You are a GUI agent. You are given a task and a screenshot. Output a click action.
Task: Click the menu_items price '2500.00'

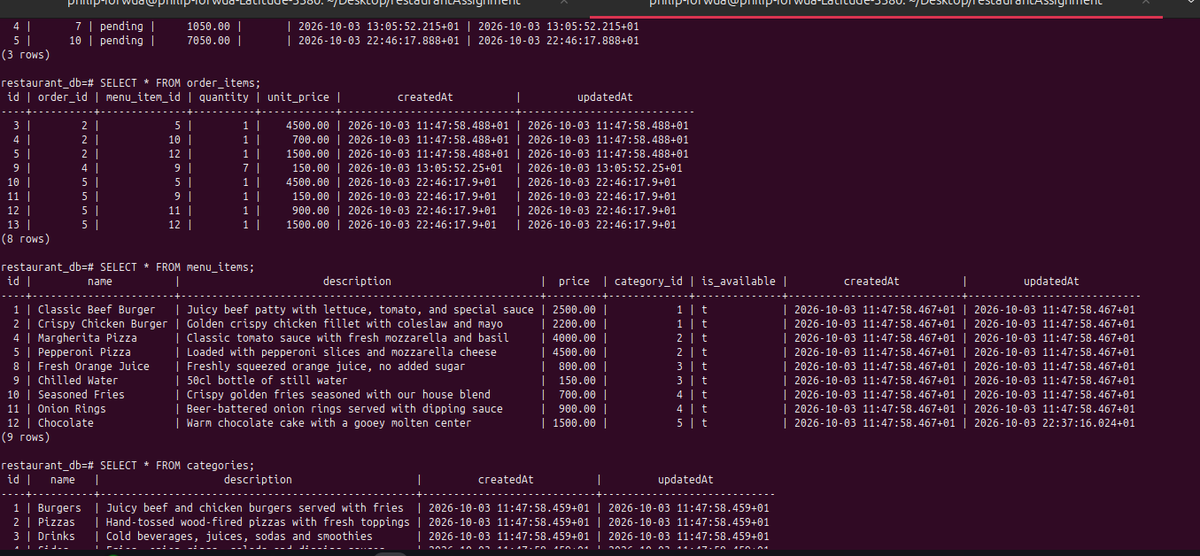pyautogui.click(x=574, y=310)
